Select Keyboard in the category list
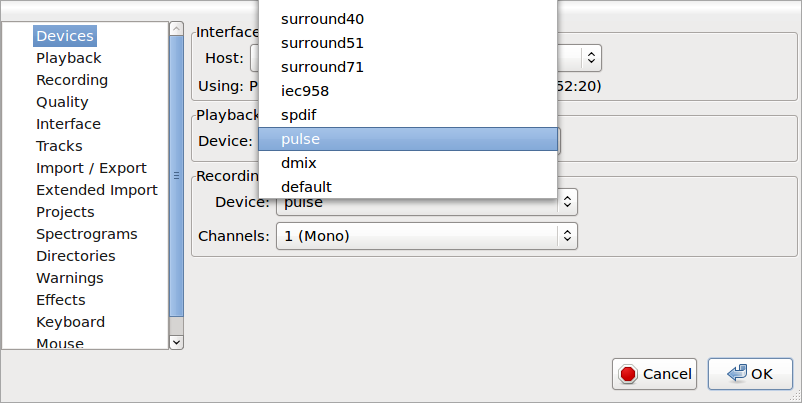The image size is (802, 403). [x=70, y=322]
